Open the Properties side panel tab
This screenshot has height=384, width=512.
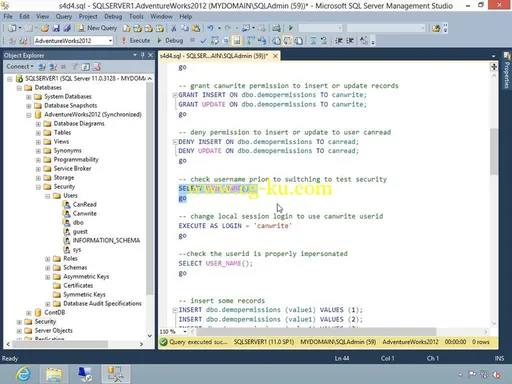tap(507, 71)
